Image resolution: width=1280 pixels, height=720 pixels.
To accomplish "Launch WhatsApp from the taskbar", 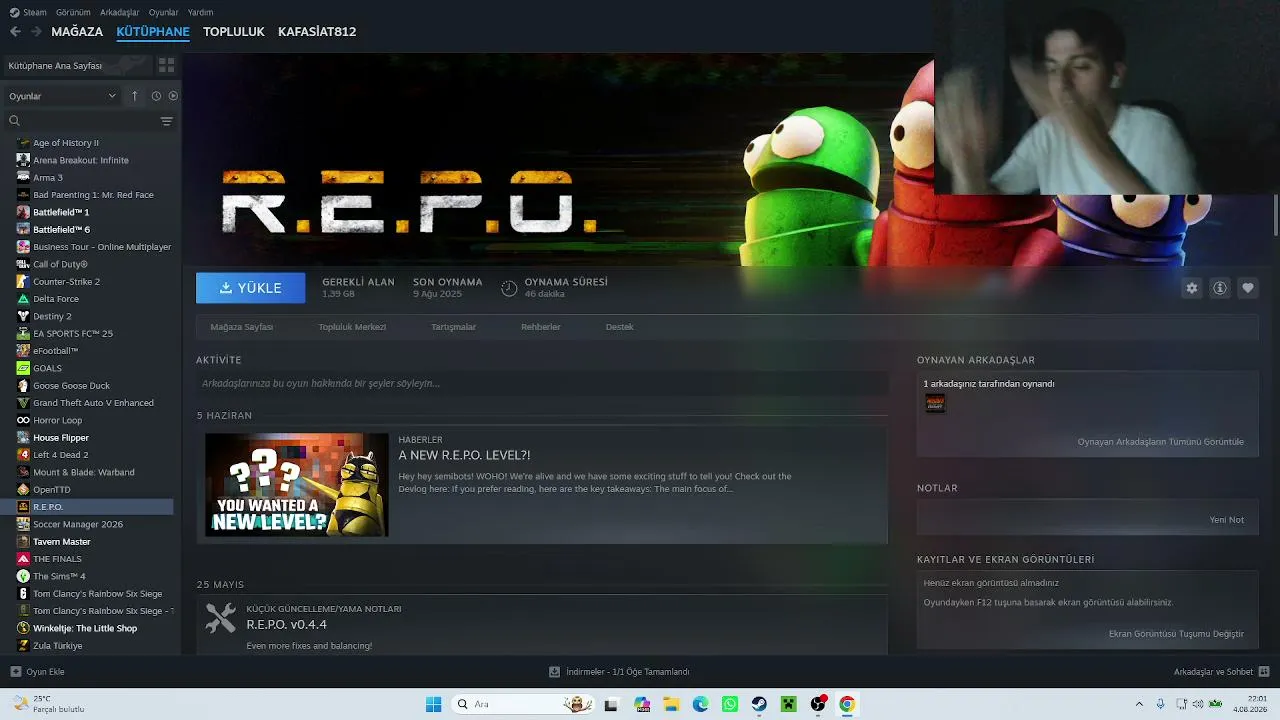I will click(x=730, y=704).
